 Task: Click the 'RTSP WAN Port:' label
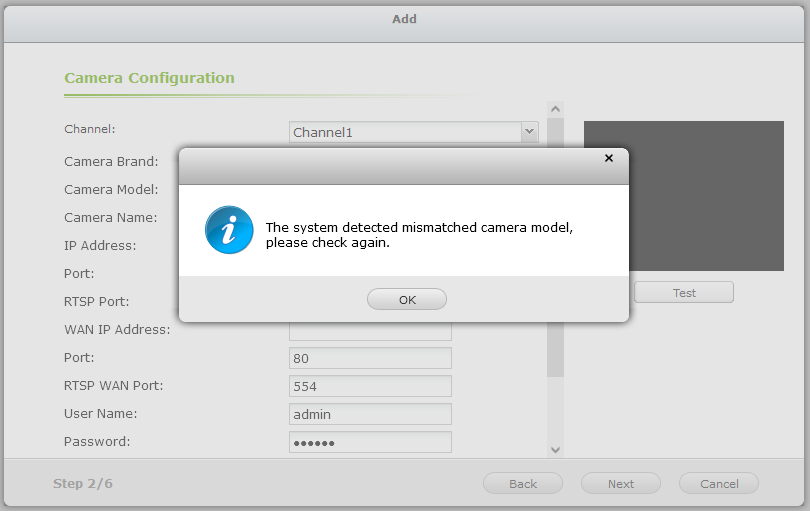coord(114,385)
